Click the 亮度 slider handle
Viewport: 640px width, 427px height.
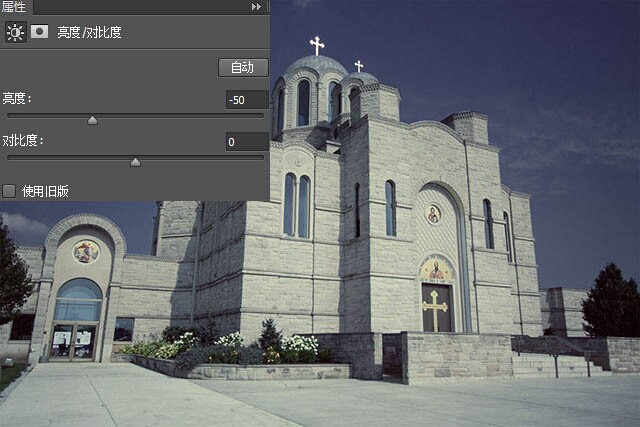(93, 120)
